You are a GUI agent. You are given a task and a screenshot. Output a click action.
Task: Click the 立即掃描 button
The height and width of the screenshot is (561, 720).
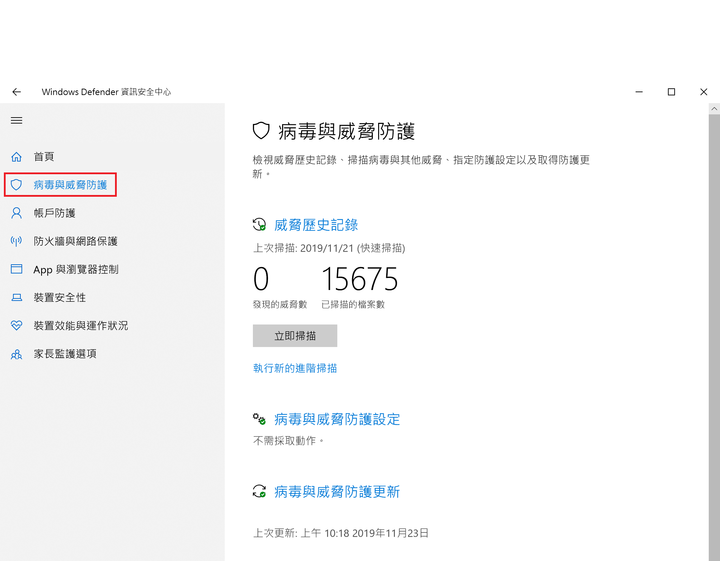295,336
